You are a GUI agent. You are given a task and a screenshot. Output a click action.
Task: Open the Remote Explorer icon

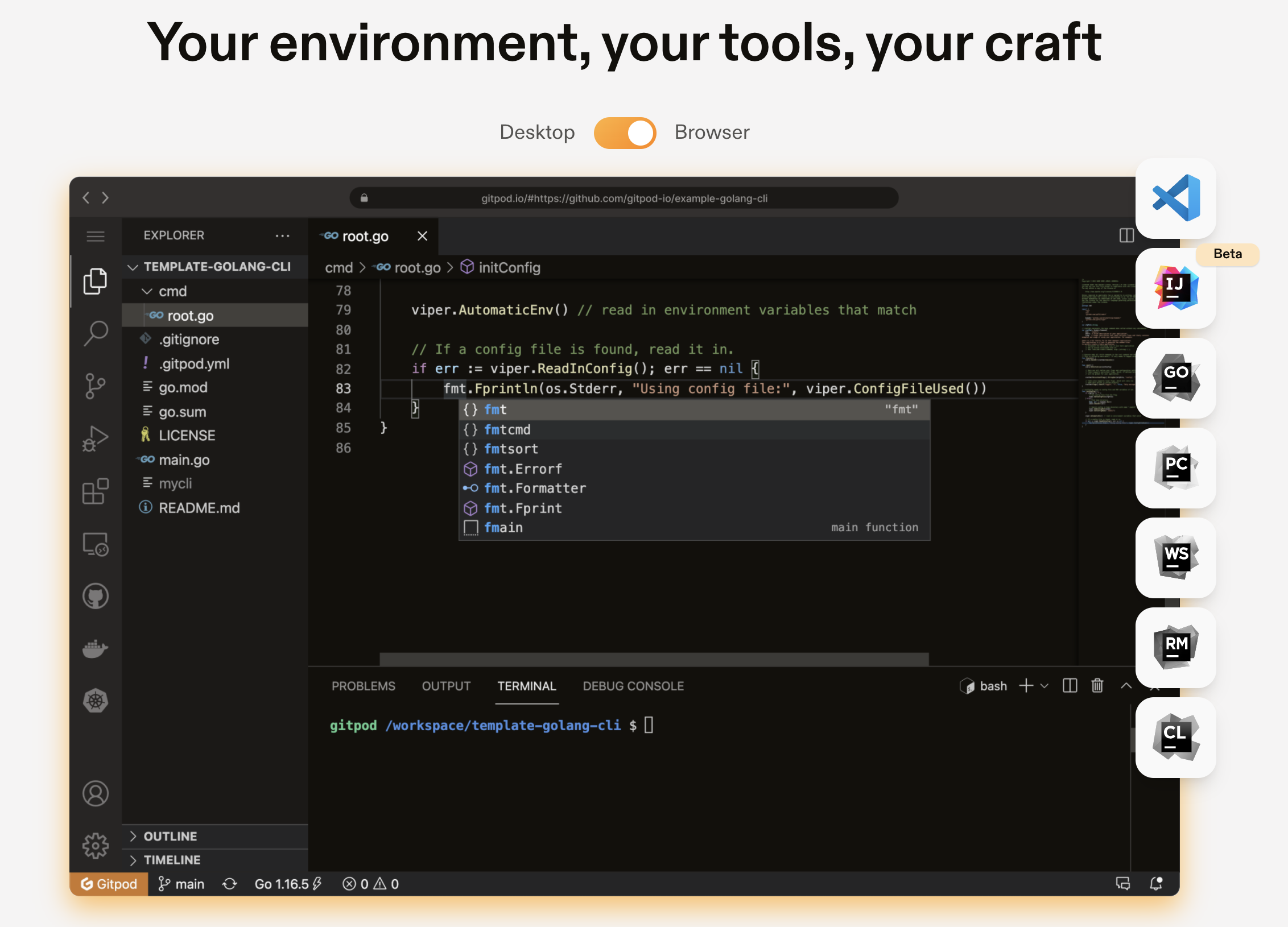click(96, 544)
